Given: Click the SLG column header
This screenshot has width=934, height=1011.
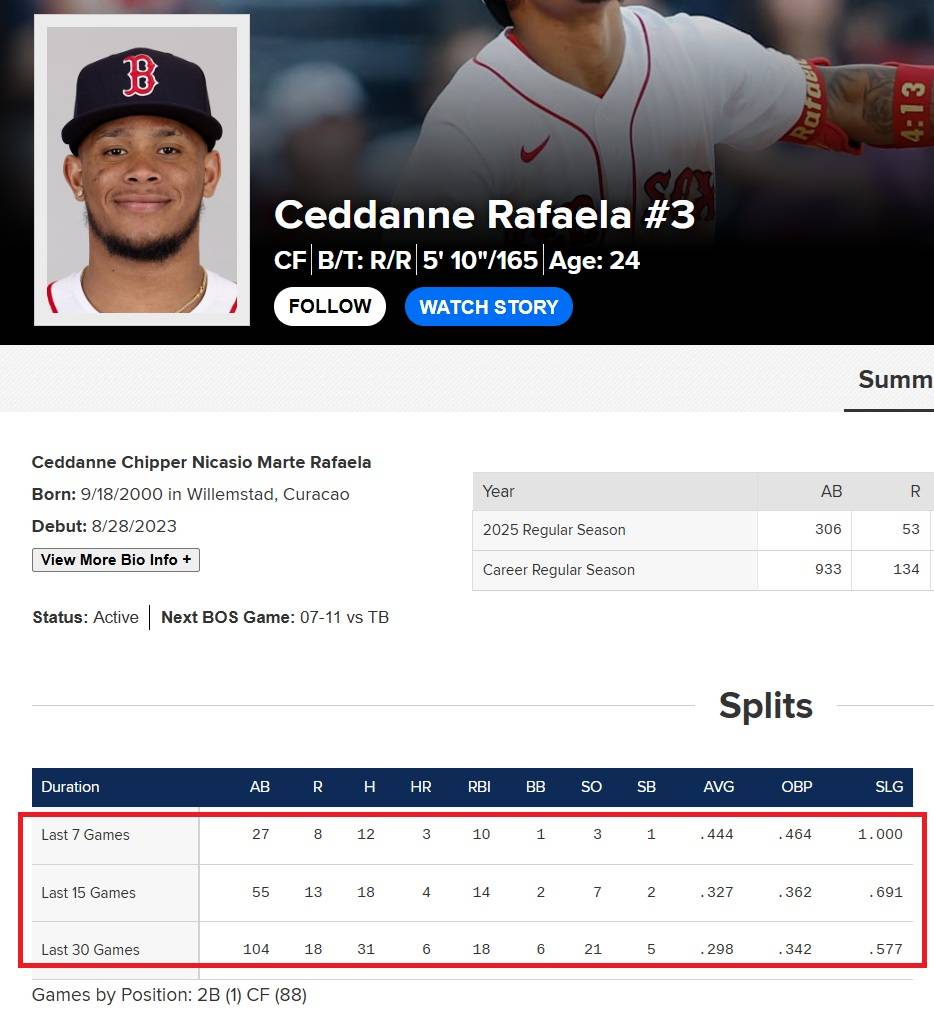Looking at the screenshot, I should pos(889,787).
